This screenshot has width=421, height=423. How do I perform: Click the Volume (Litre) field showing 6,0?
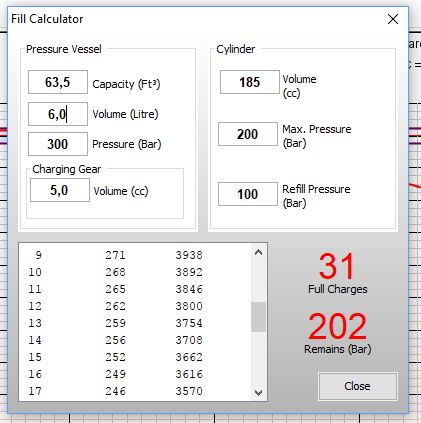click(58, 114)
